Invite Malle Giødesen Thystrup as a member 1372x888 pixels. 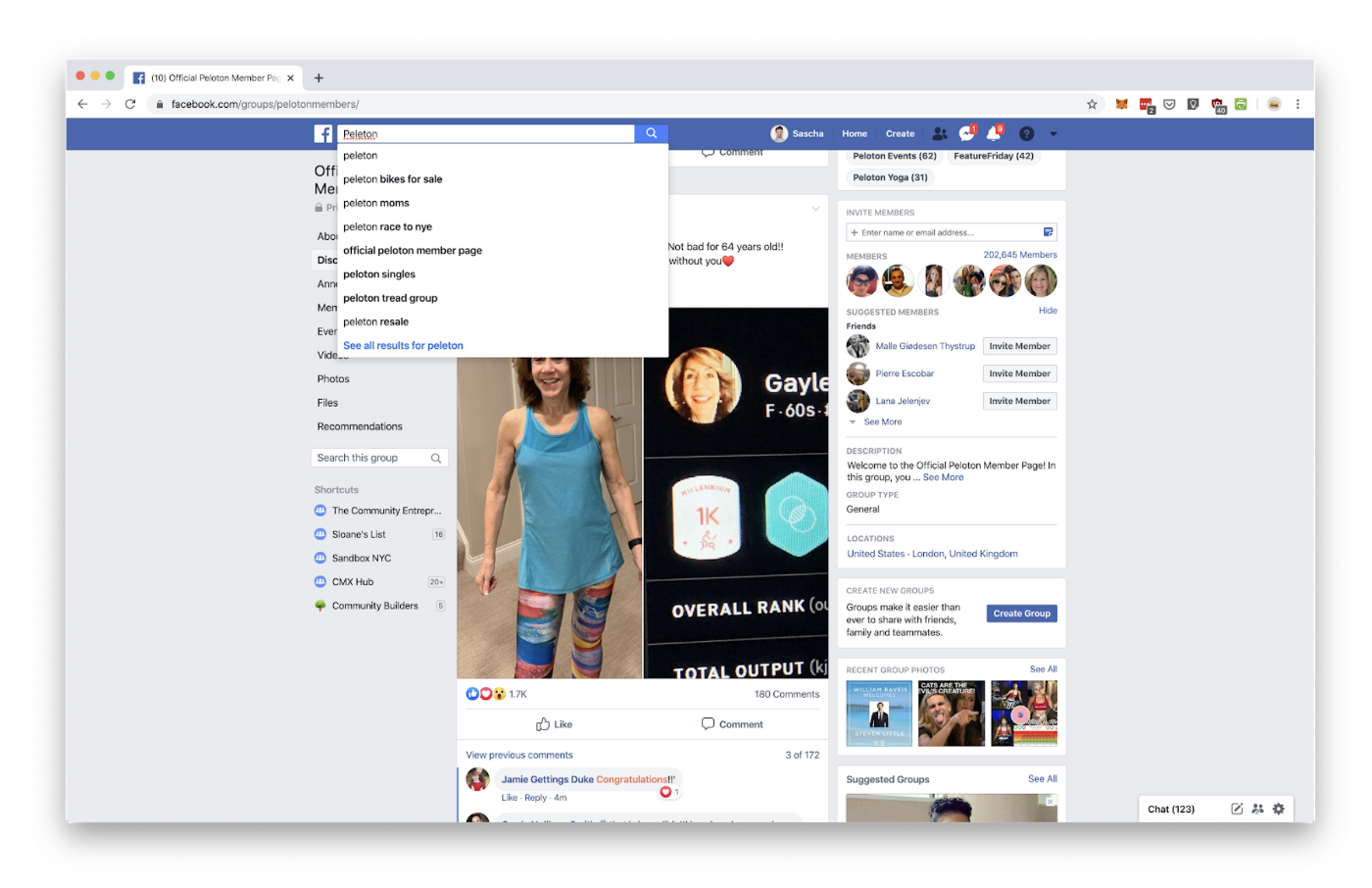click(x=1019, y=346)
